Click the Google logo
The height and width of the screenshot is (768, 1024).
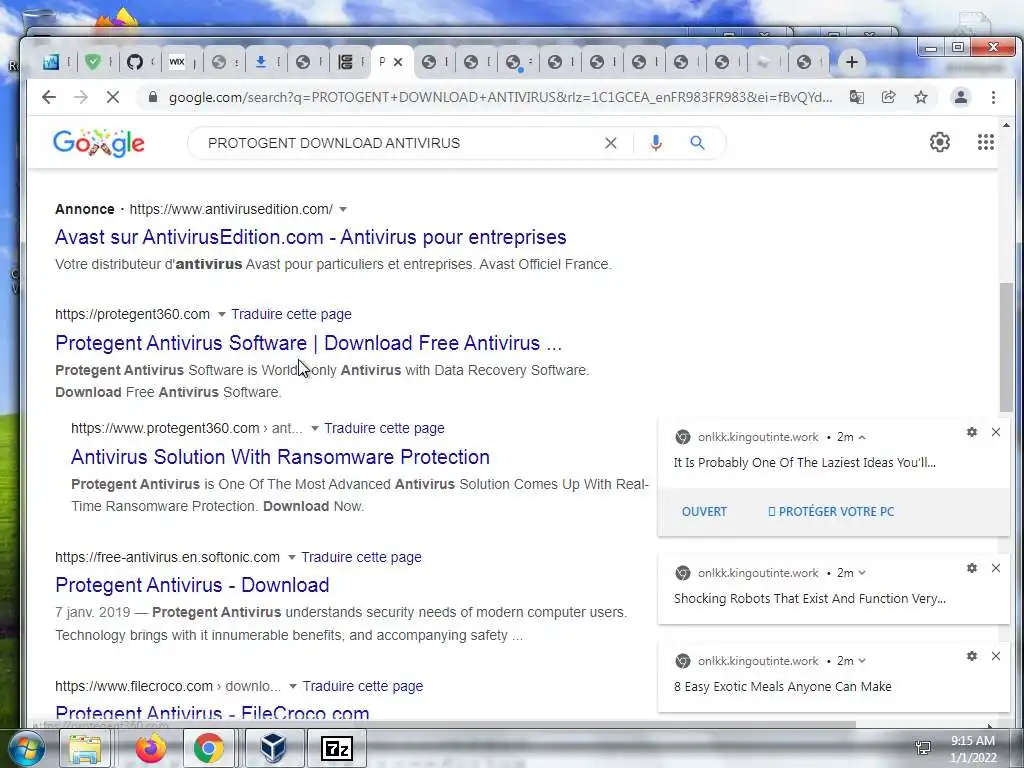99,143
